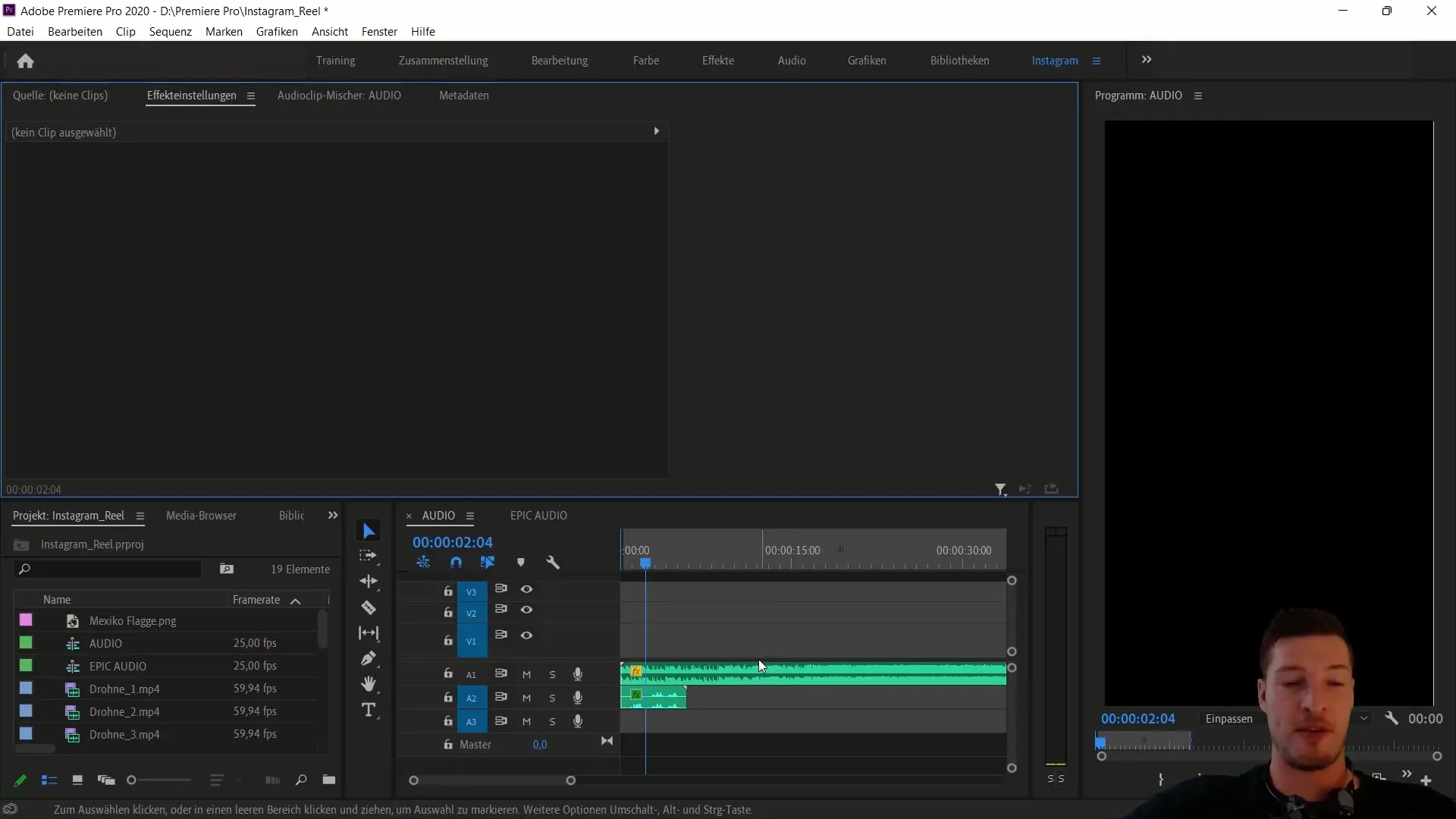
Task: Open the Sequenz menu
Action: click(170, 32)
